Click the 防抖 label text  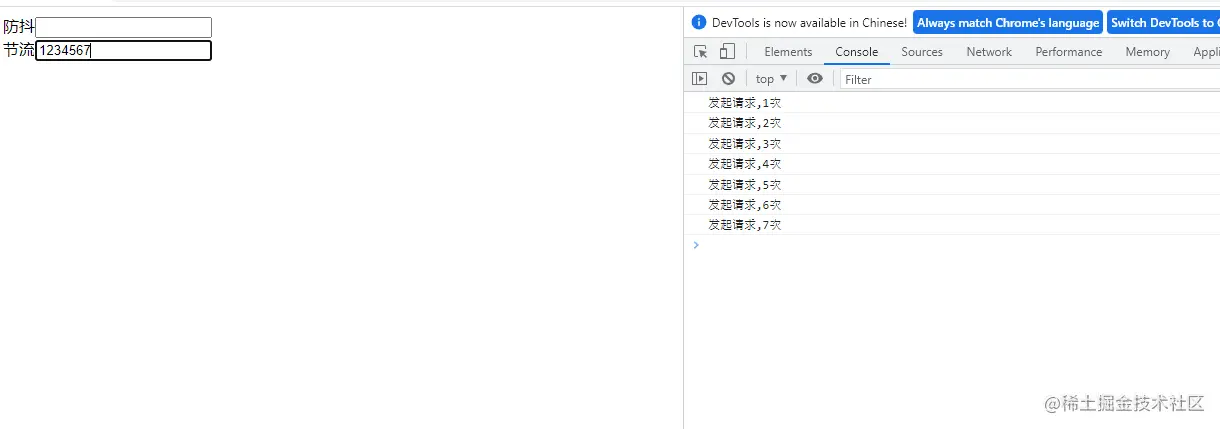[x=19, y=27]
